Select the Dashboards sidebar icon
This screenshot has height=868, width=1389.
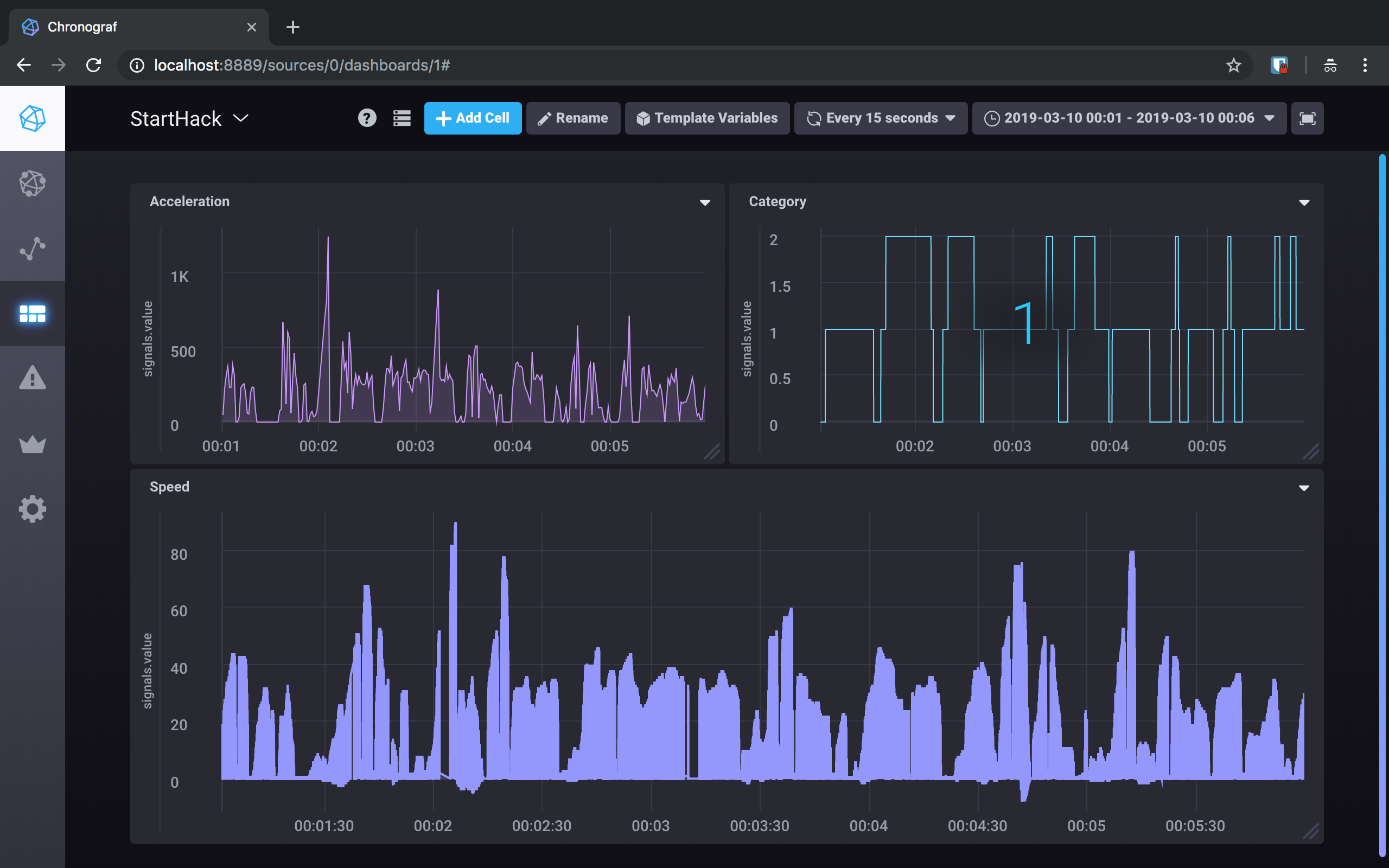pyautogui.click(x=32, y=314)
